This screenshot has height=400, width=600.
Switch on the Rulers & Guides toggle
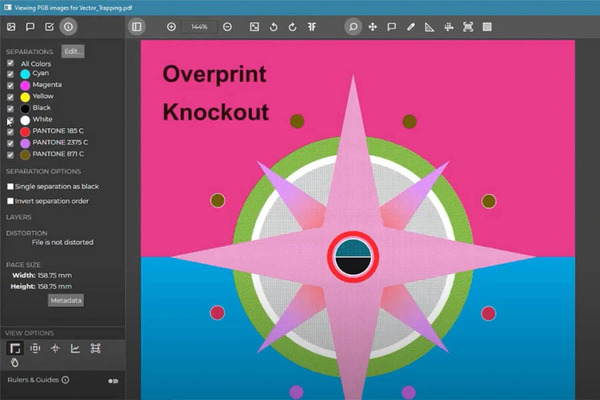(113, 381)
